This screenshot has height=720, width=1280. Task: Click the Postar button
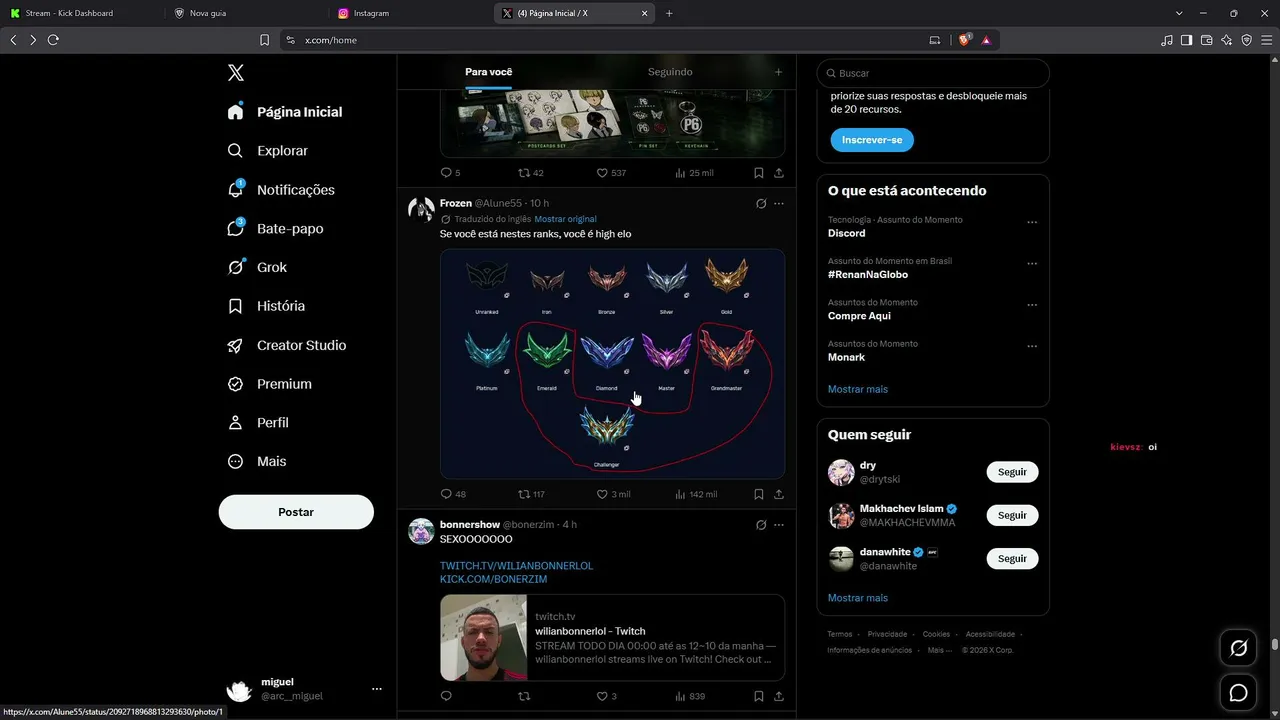pos(296,512)
